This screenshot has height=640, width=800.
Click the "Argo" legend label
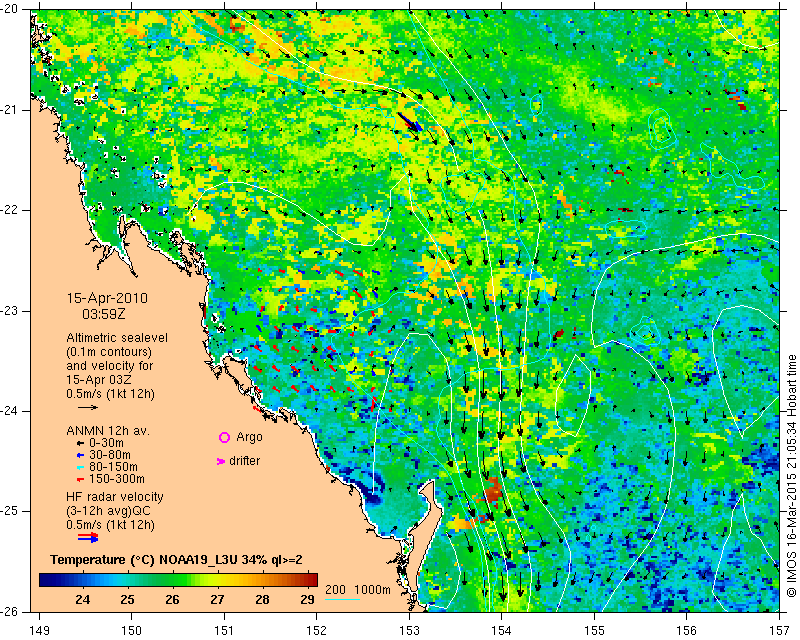point(249,437)
